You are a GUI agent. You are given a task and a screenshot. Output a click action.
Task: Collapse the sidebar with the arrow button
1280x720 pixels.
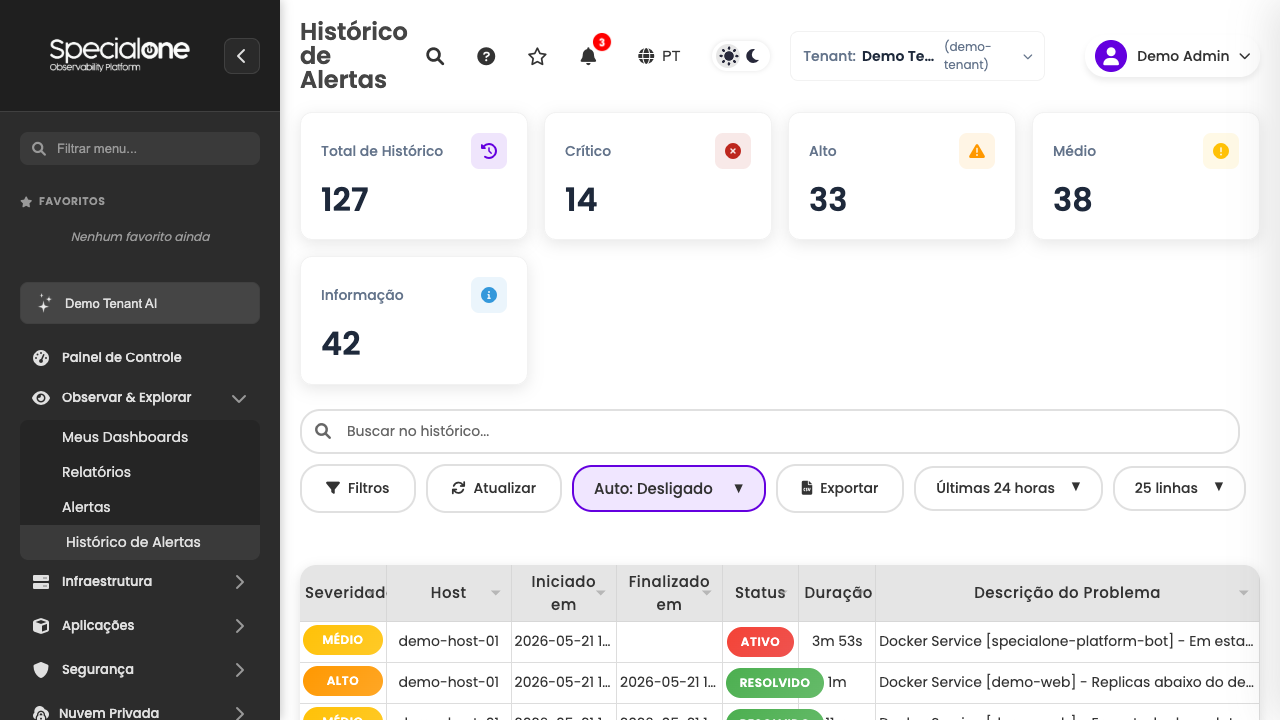pos(242,56)
